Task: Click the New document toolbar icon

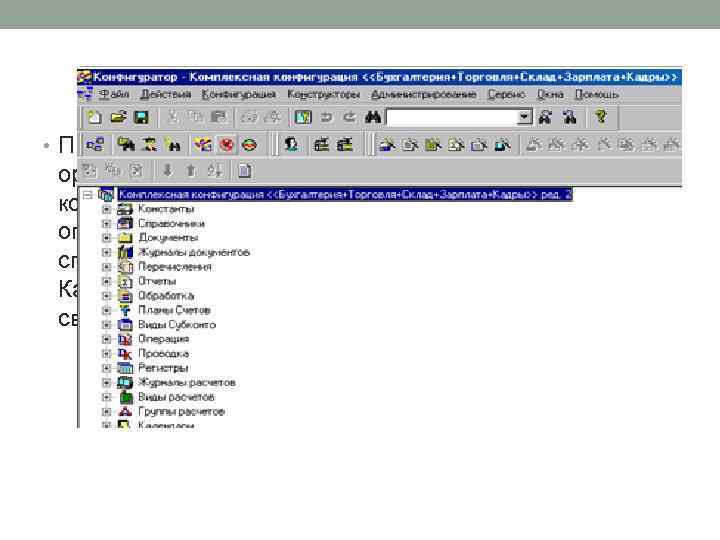Action: (94, 118)
